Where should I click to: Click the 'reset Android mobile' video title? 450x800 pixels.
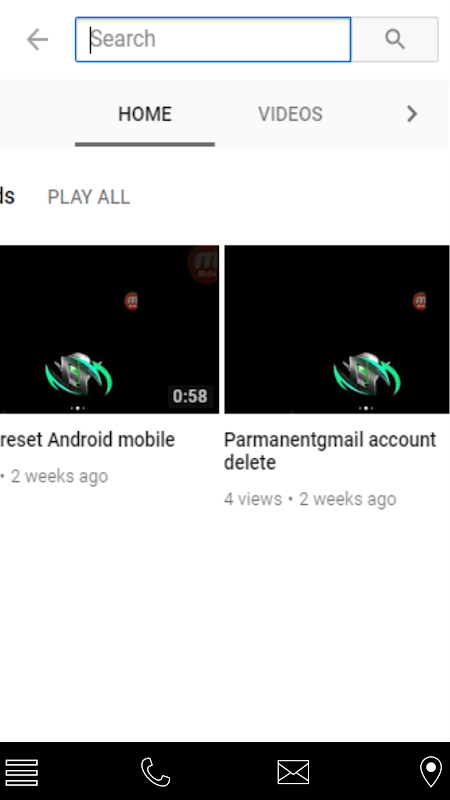(87, 440)
